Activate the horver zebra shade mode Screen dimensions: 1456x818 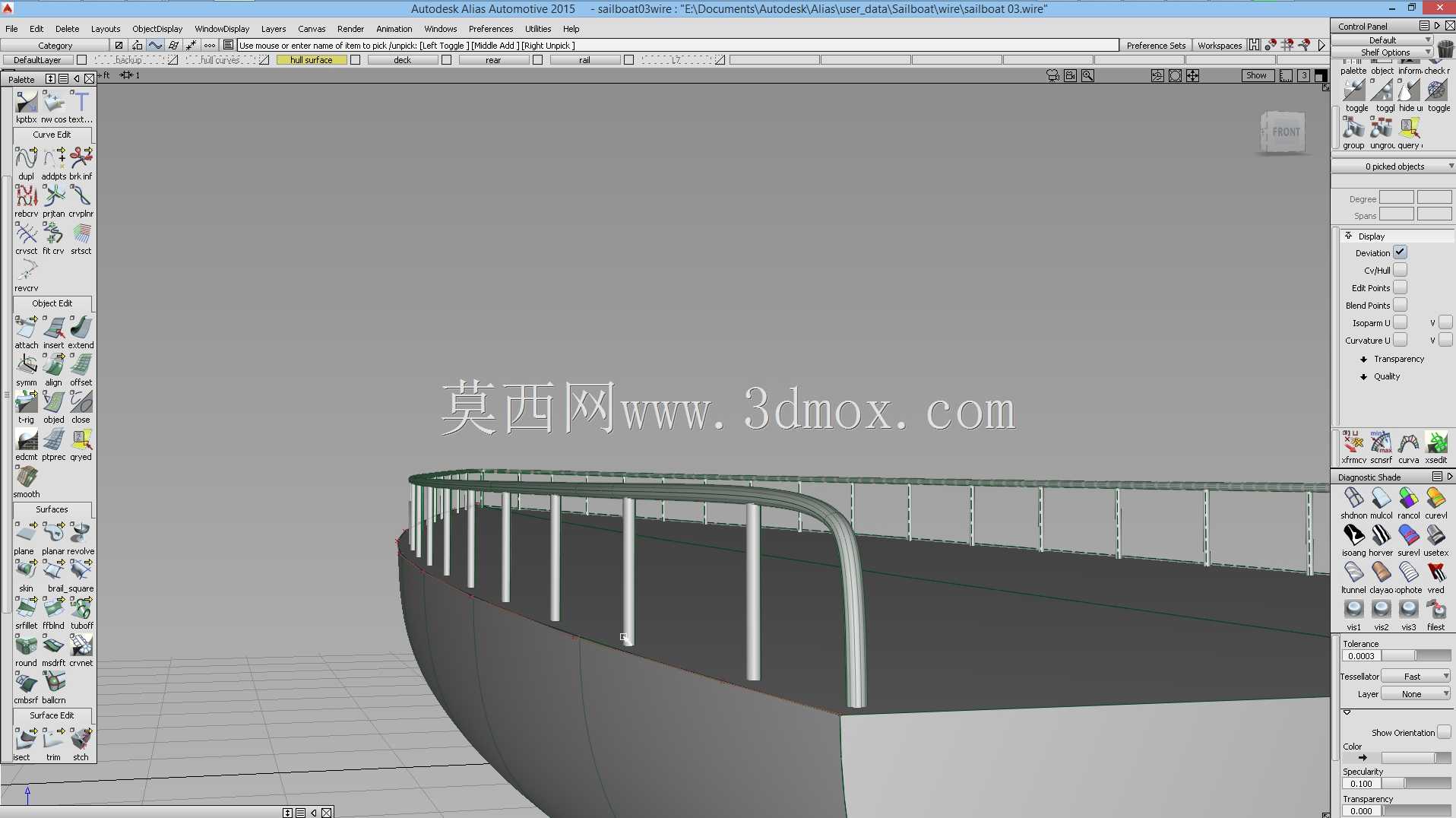click(x=1381, y=535)
